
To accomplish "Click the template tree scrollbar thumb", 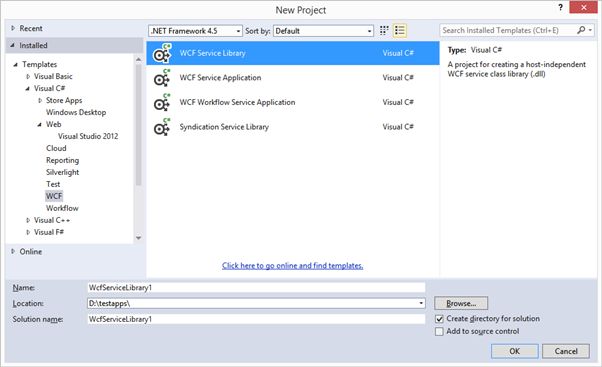I will click(x=139, y=125).
